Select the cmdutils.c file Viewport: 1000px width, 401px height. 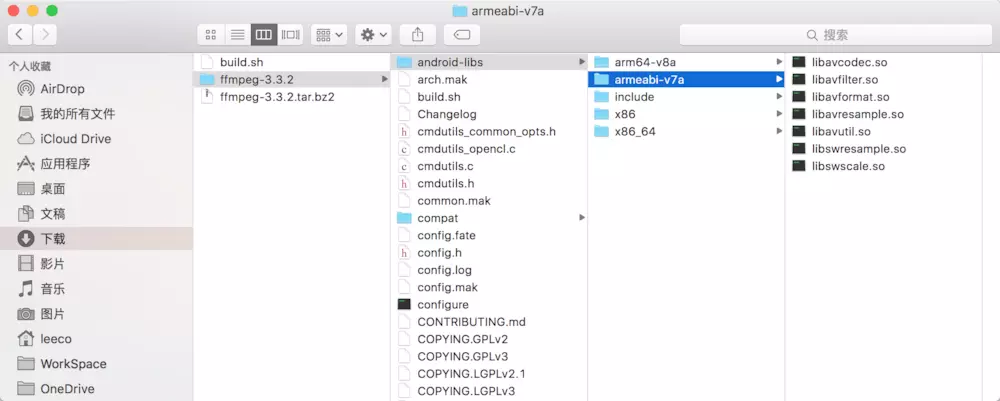click(489, 166)
